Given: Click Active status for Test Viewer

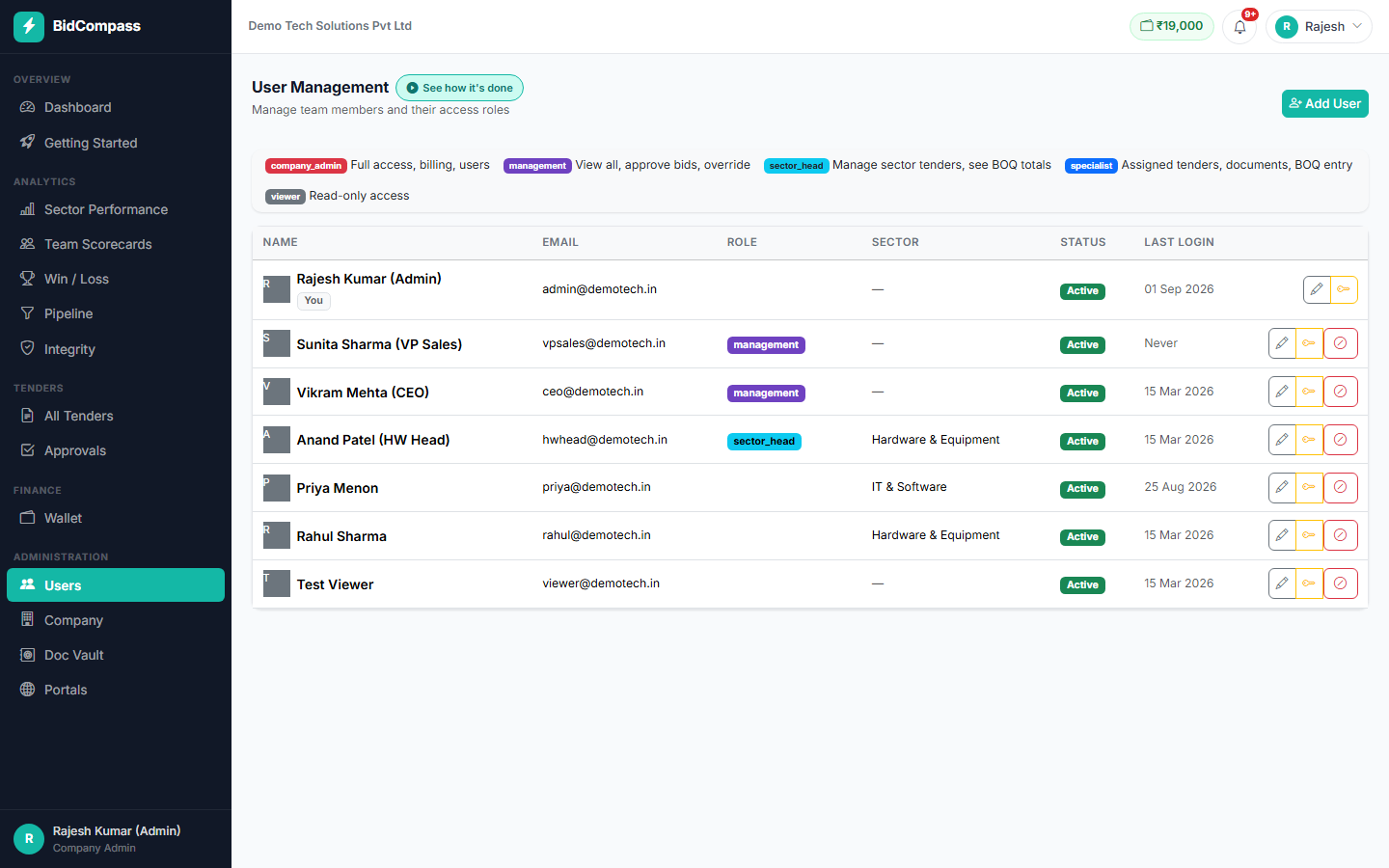Looking at the screenshot, I should 1082,585.
